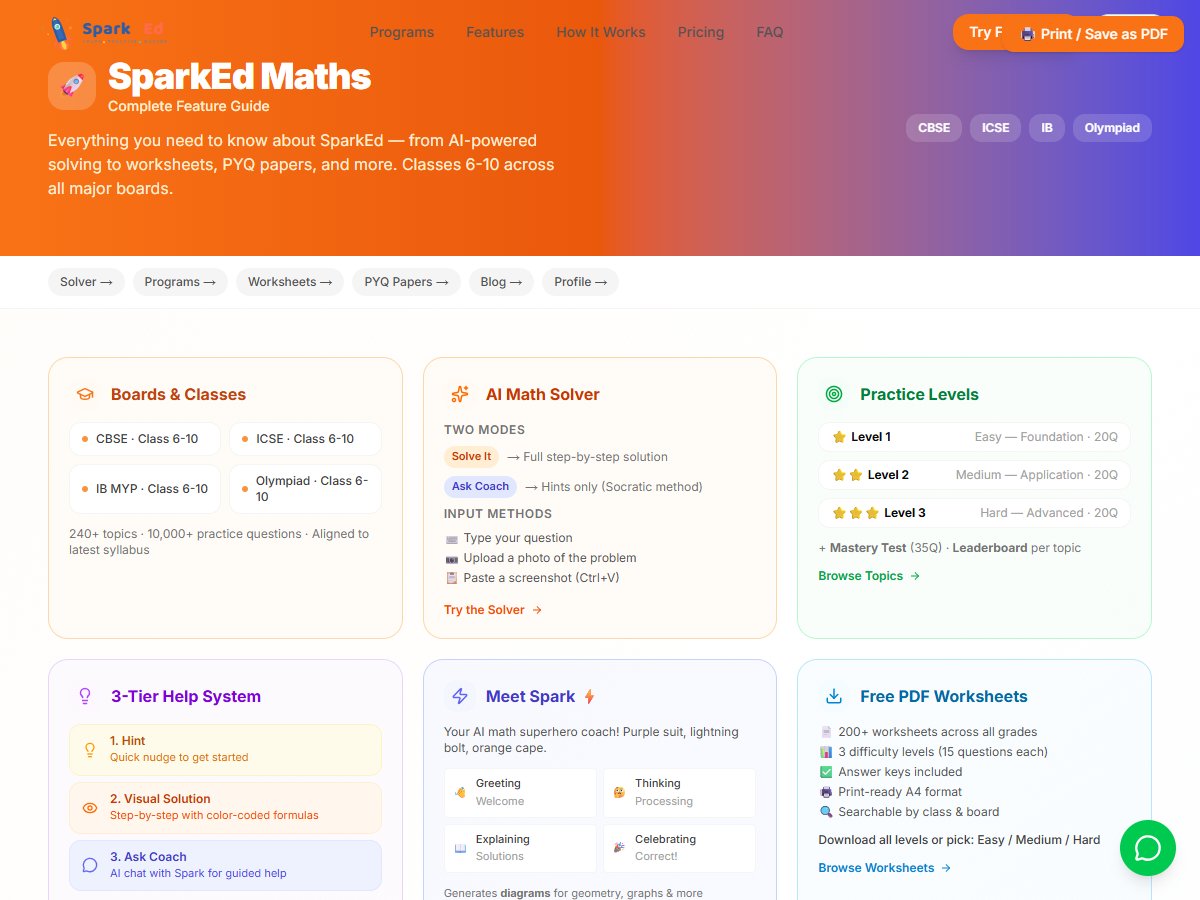Click 'Mastery Test (35Q)' text
This screenshot has width=1200, height=900.
(x=887, y=548)
